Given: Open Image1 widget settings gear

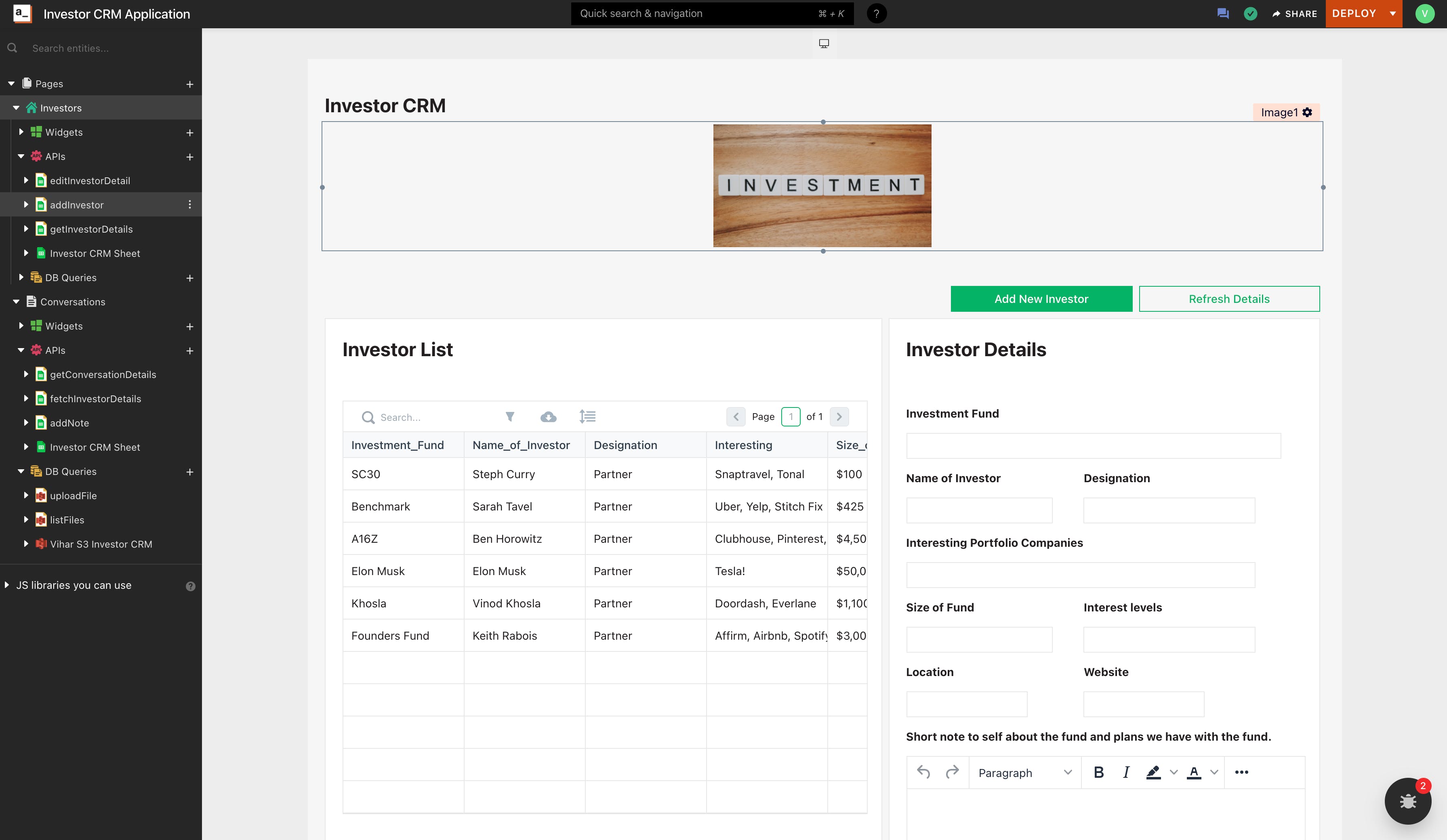Looking at the screenshot, I should coord(1308,113).
